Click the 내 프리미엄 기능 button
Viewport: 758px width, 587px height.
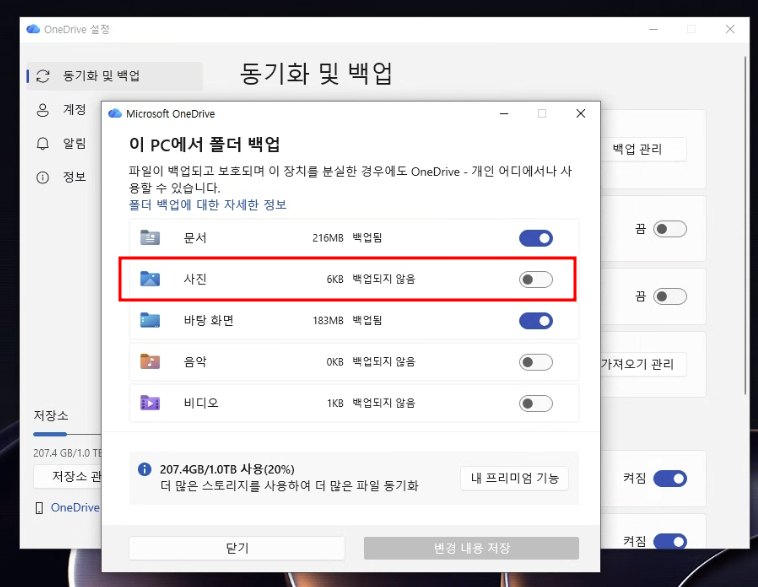(x=514, y=478)
